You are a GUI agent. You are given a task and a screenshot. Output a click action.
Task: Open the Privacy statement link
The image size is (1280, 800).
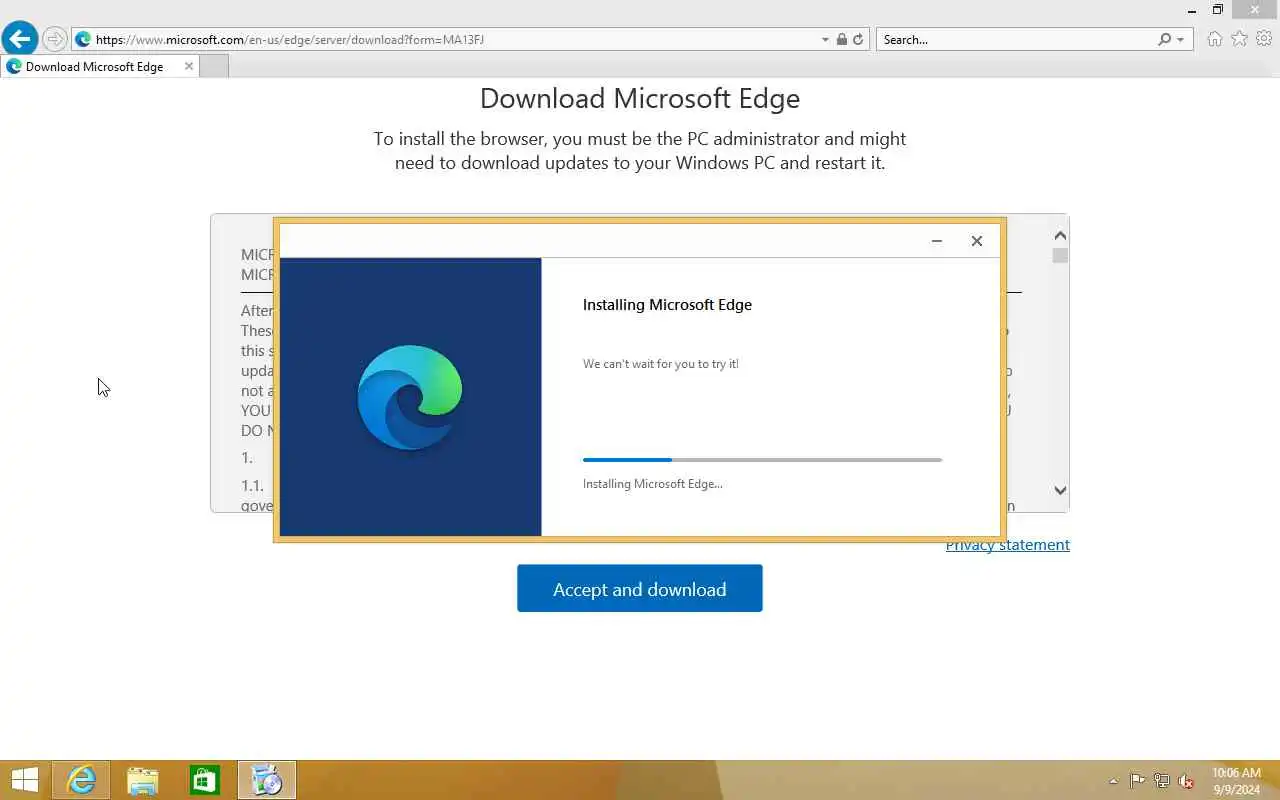[x=1008, y=545]
